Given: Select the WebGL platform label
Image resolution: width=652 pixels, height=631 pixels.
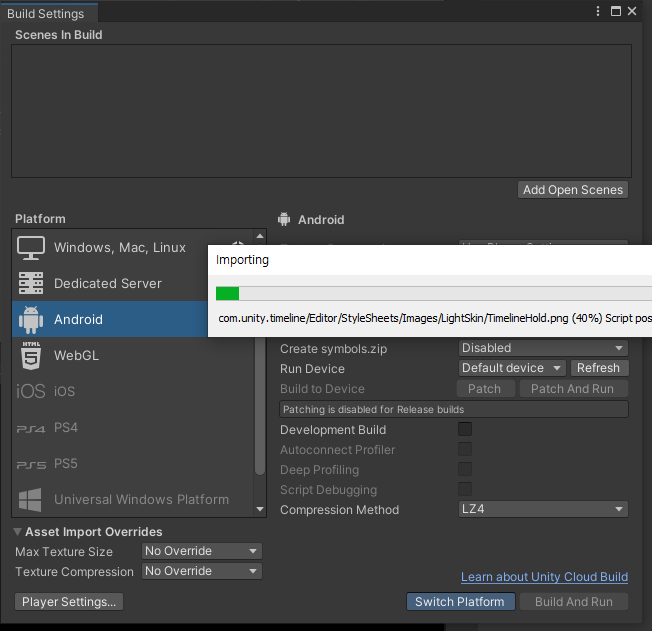Looking at the screenshot, I should click(77, 356).
